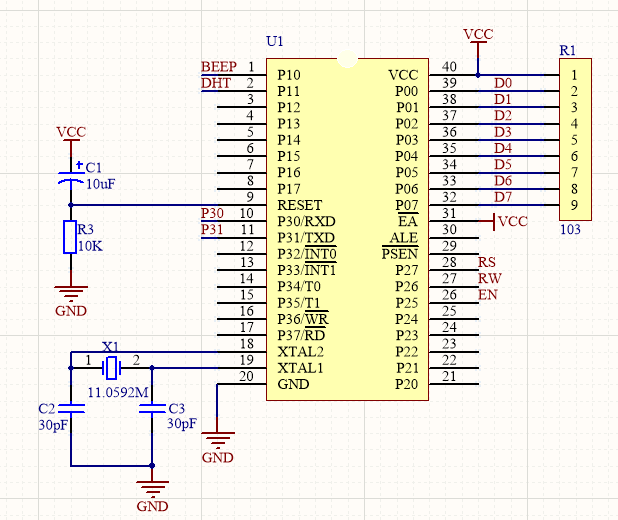Click the 11.0592M crystal value
Viewport: 618px width, 520px height.
118,392
